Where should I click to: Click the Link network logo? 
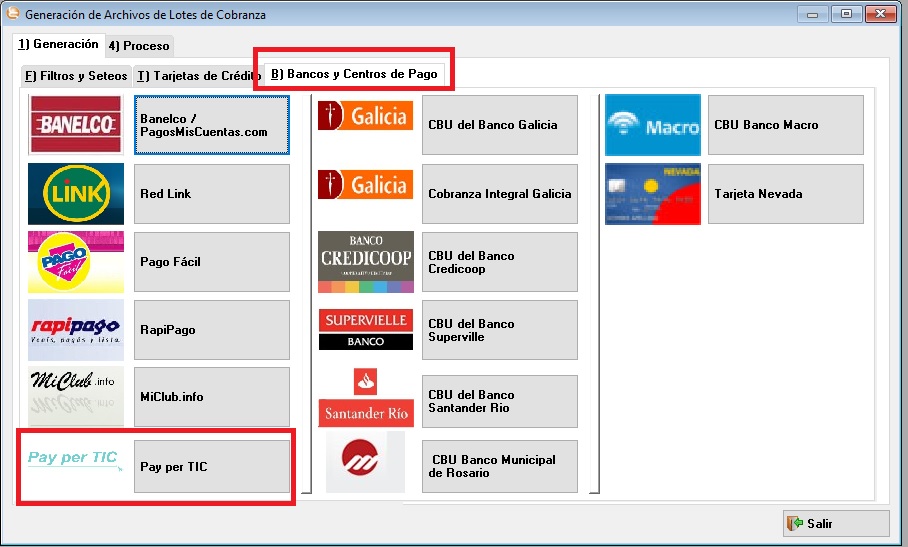(x=76, y=193)
